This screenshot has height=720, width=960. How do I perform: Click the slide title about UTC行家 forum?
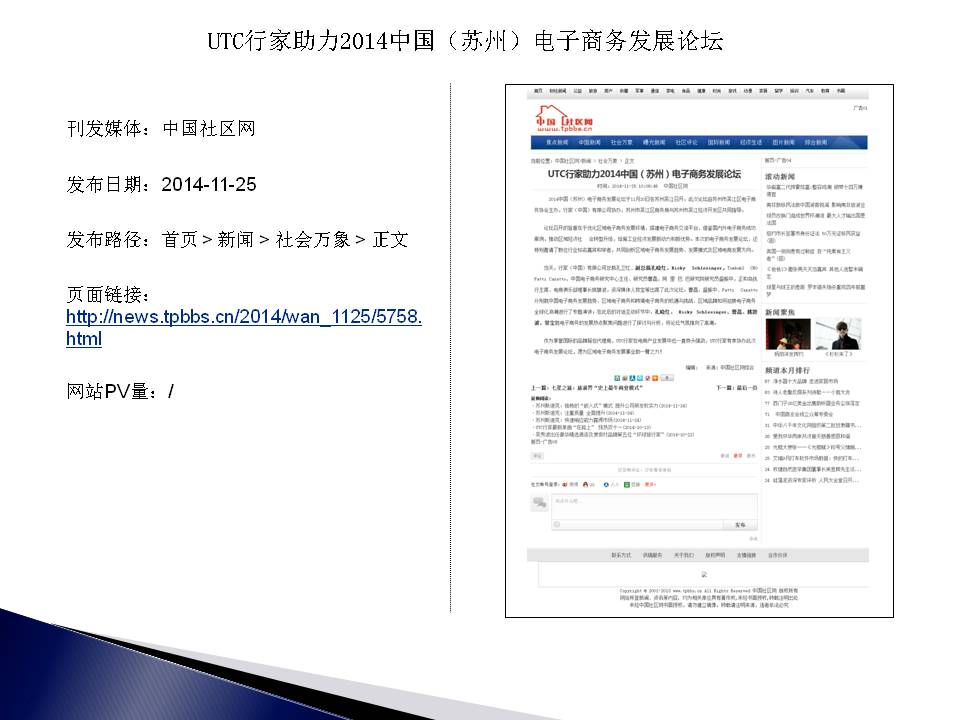(x=465, y=41)
